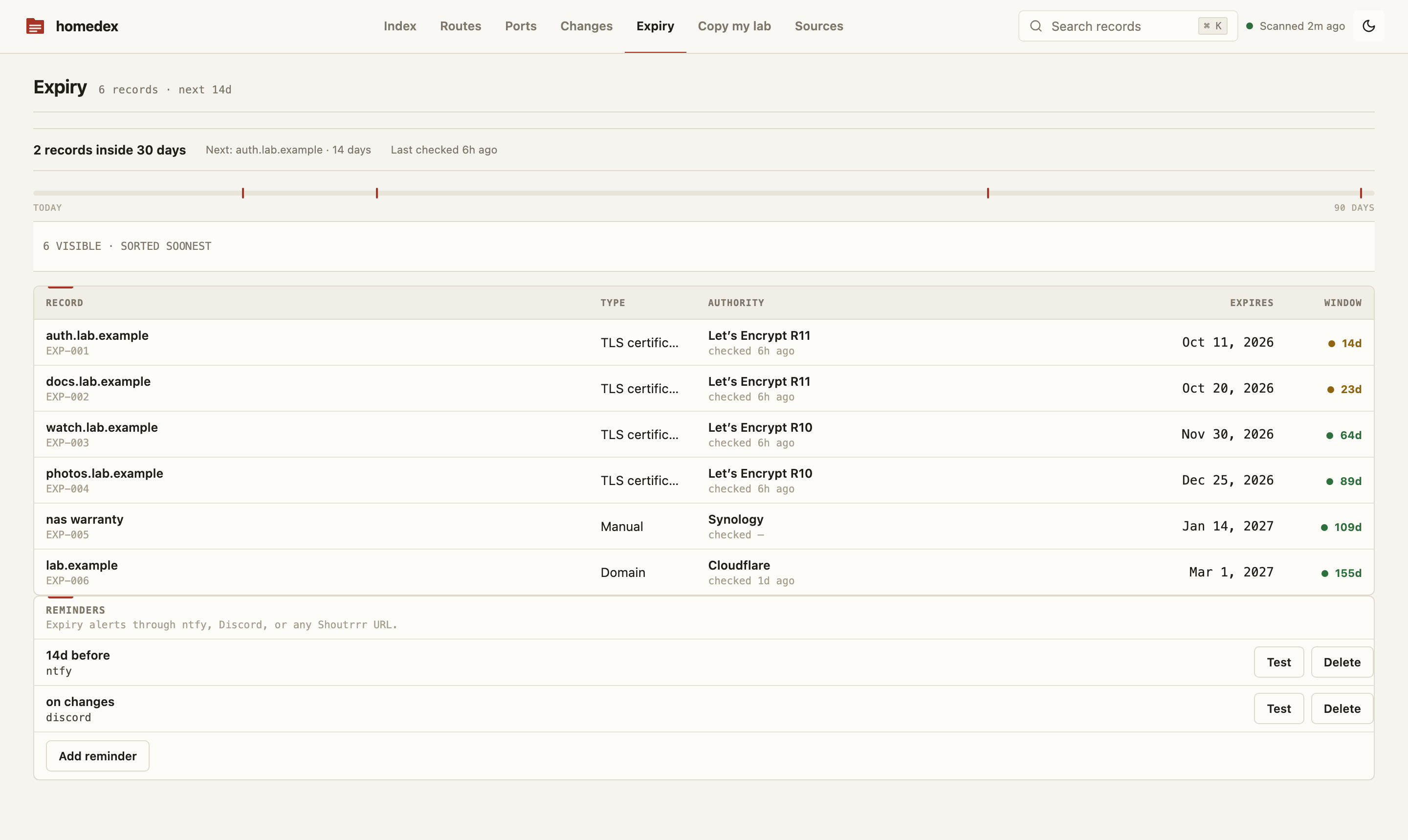
Task: Delete the on changes discord reminder
Action: click(1342, 708)
